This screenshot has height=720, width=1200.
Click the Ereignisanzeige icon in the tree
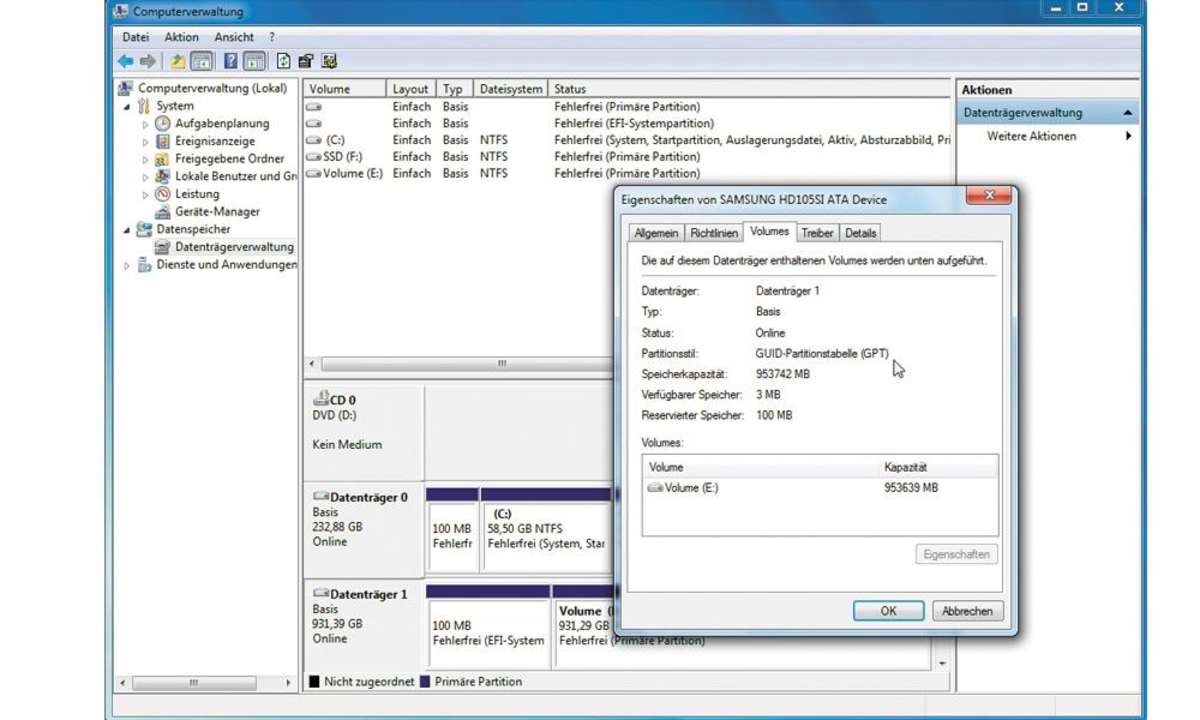[x=163, y=141]
